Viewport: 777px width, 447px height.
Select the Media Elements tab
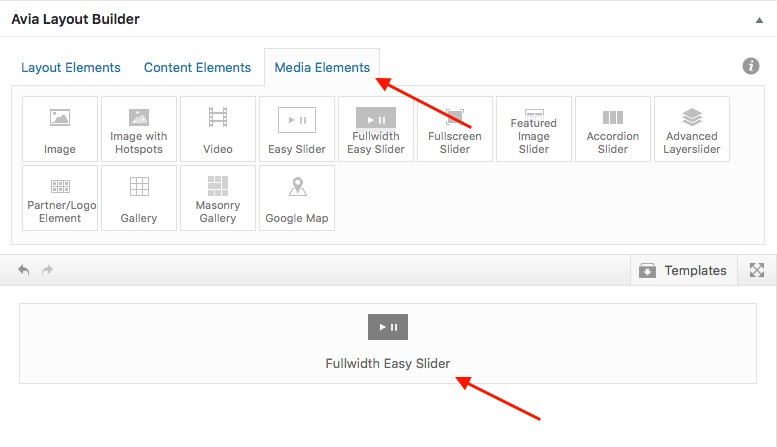click(x=322, y=67)
